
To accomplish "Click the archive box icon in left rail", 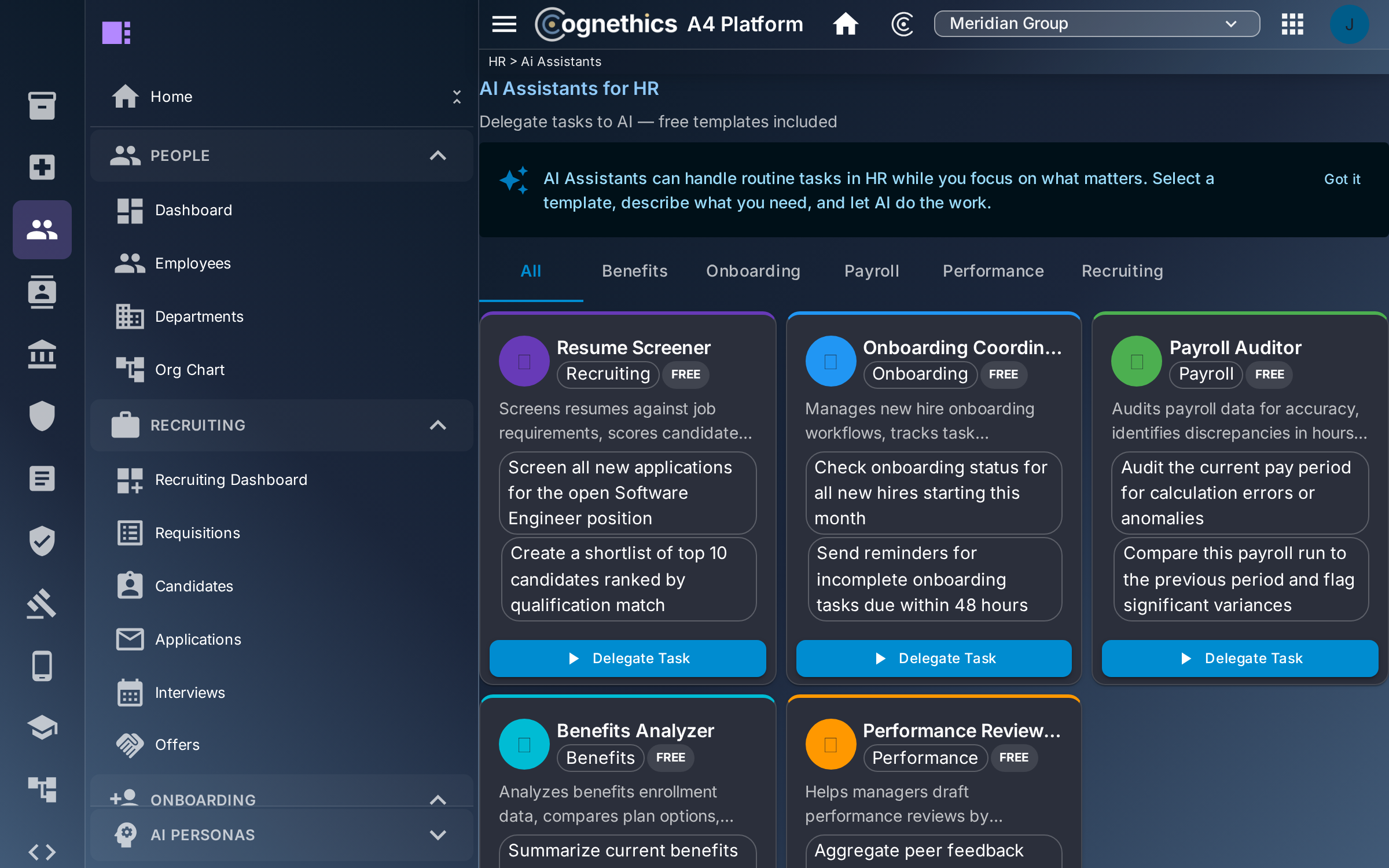I will pos(42,105).
